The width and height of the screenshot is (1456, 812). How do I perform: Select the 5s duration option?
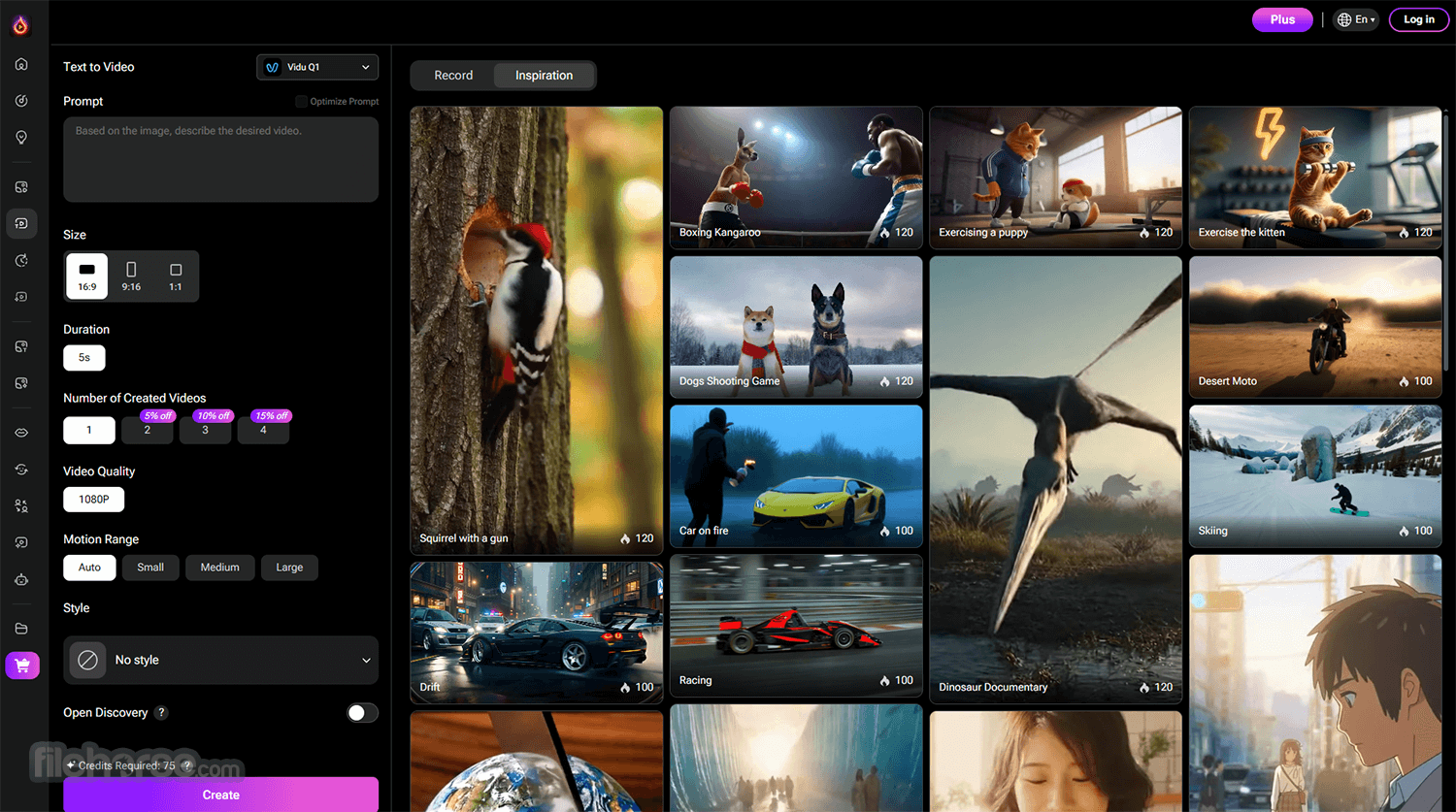click(84, 358)
